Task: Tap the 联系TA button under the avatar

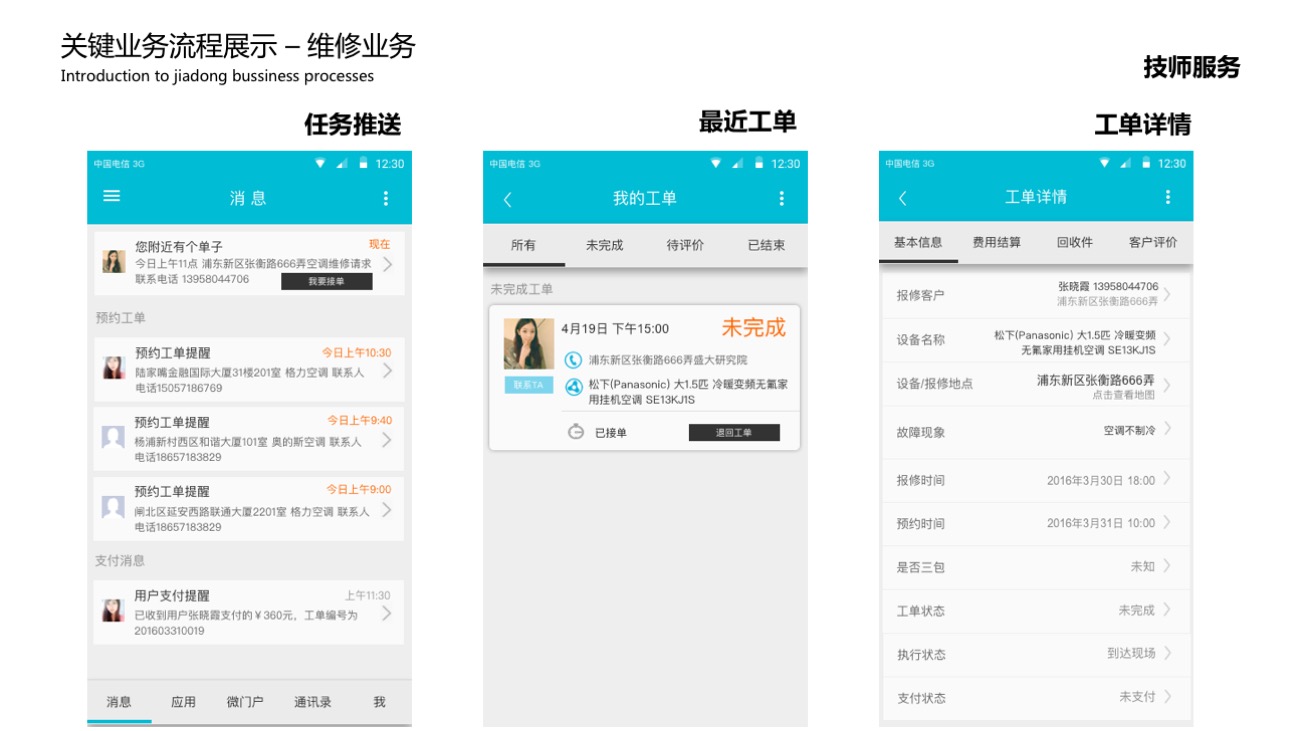Action: tap(529, 385)
